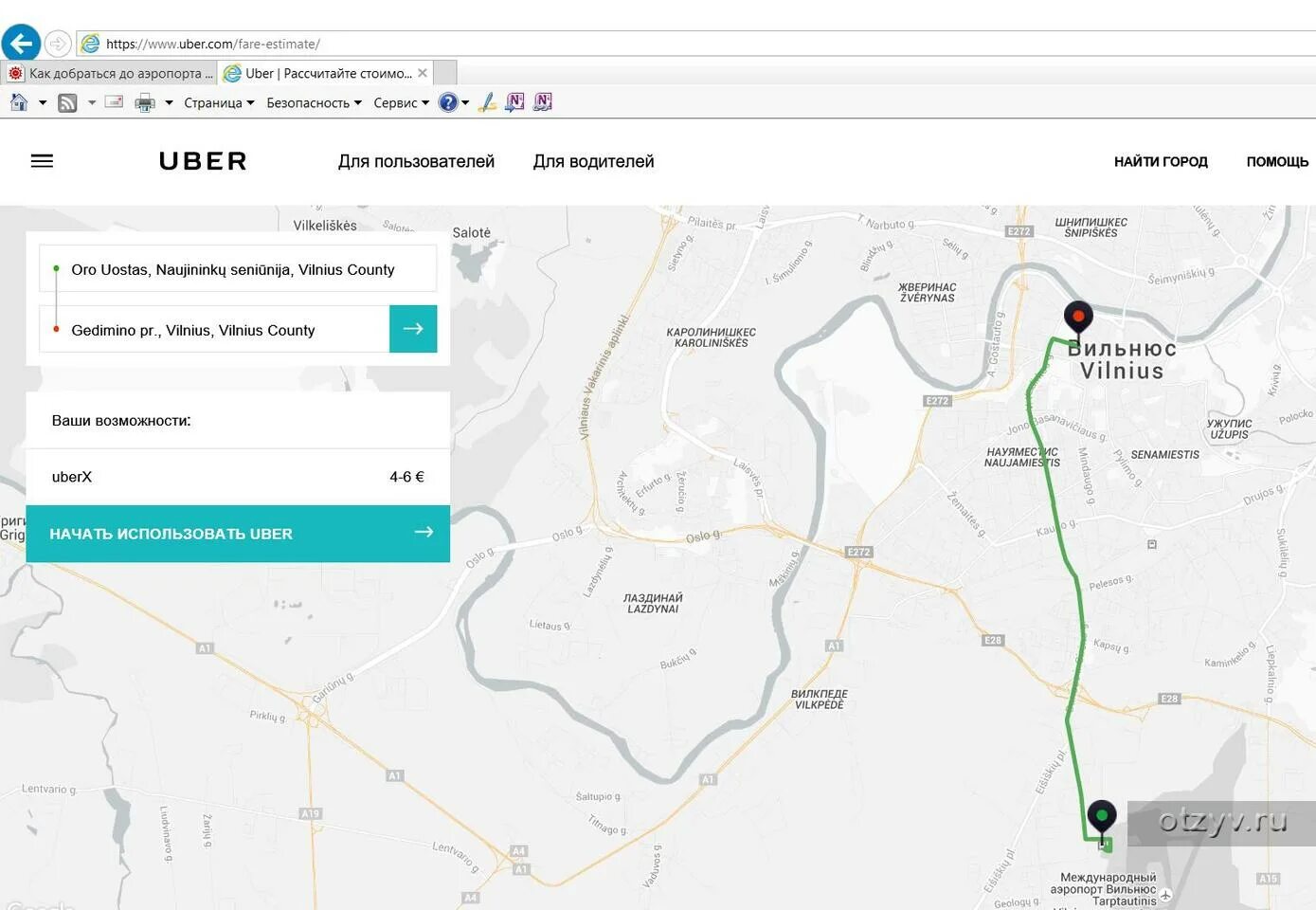
Task: Edit the pickup field 'Oro Uostas'
Action: [238, 269]
